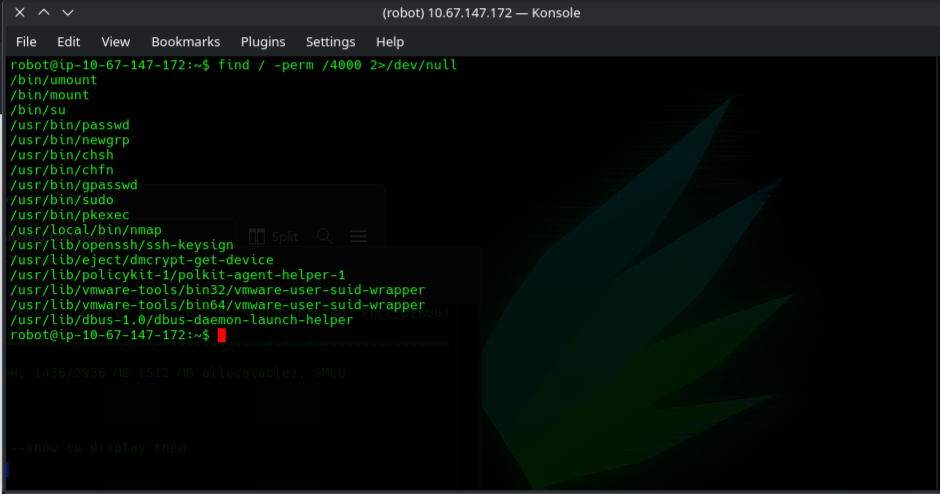The height and width of the screenshot is (494, 940).
Task: Click the /usr/local/bin/nmap output line
Action: 86,230
